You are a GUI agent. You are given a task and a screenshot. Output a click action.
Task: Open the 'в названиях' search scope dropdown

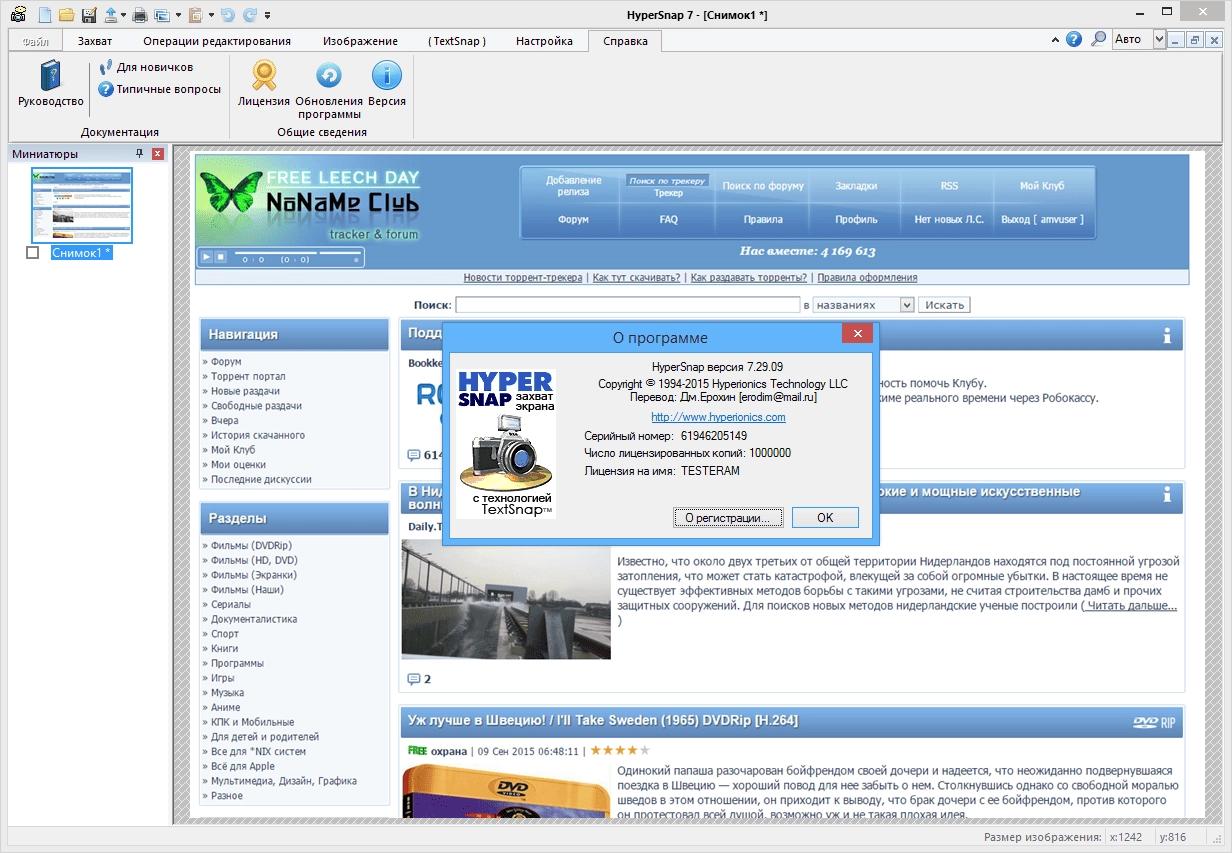906,305
